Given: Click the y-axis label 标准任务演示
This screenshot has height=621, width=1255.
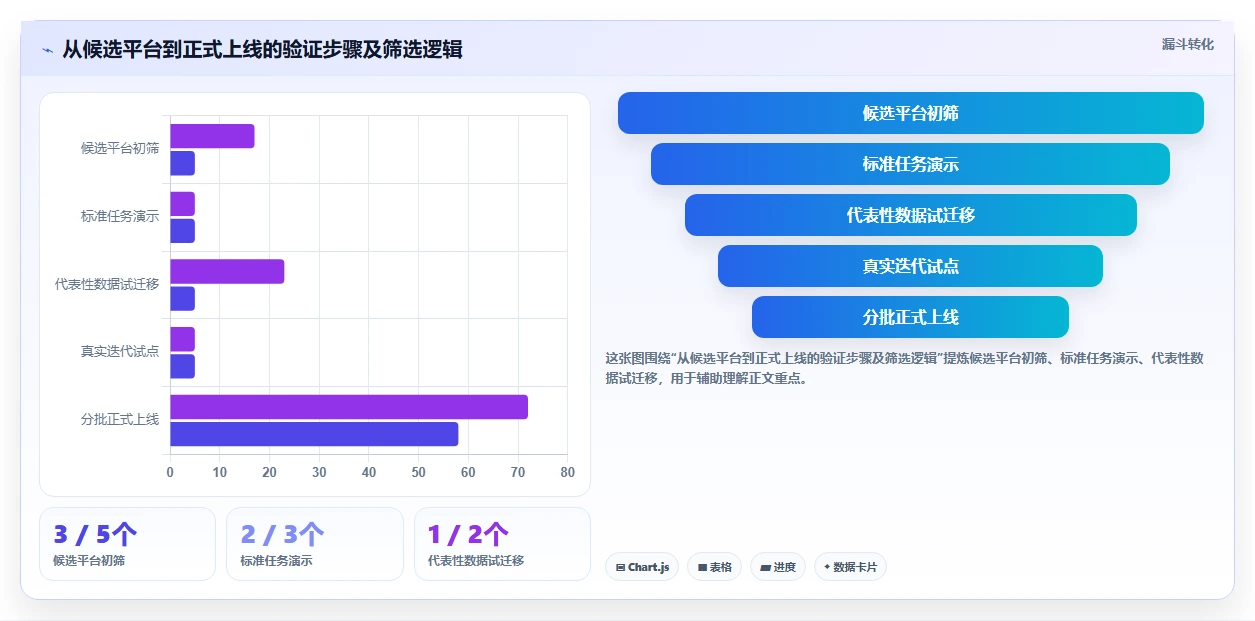Looking at the screenshot, I should pyautogui.click(x=120, y=216).
